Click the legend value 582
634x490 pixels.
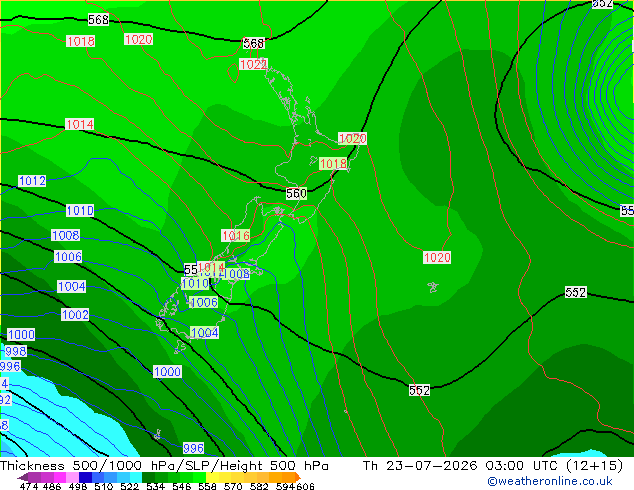click(259, 486)
